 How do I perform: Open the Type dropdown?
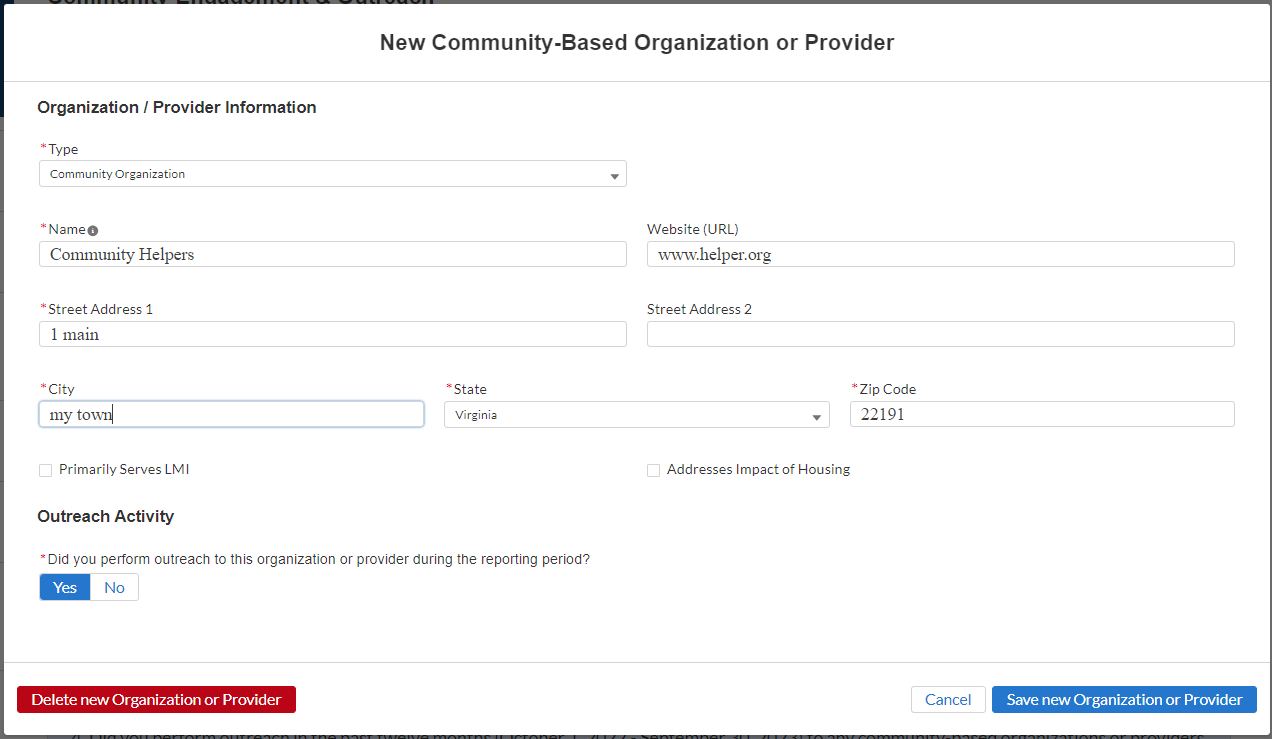click(332, 174)
